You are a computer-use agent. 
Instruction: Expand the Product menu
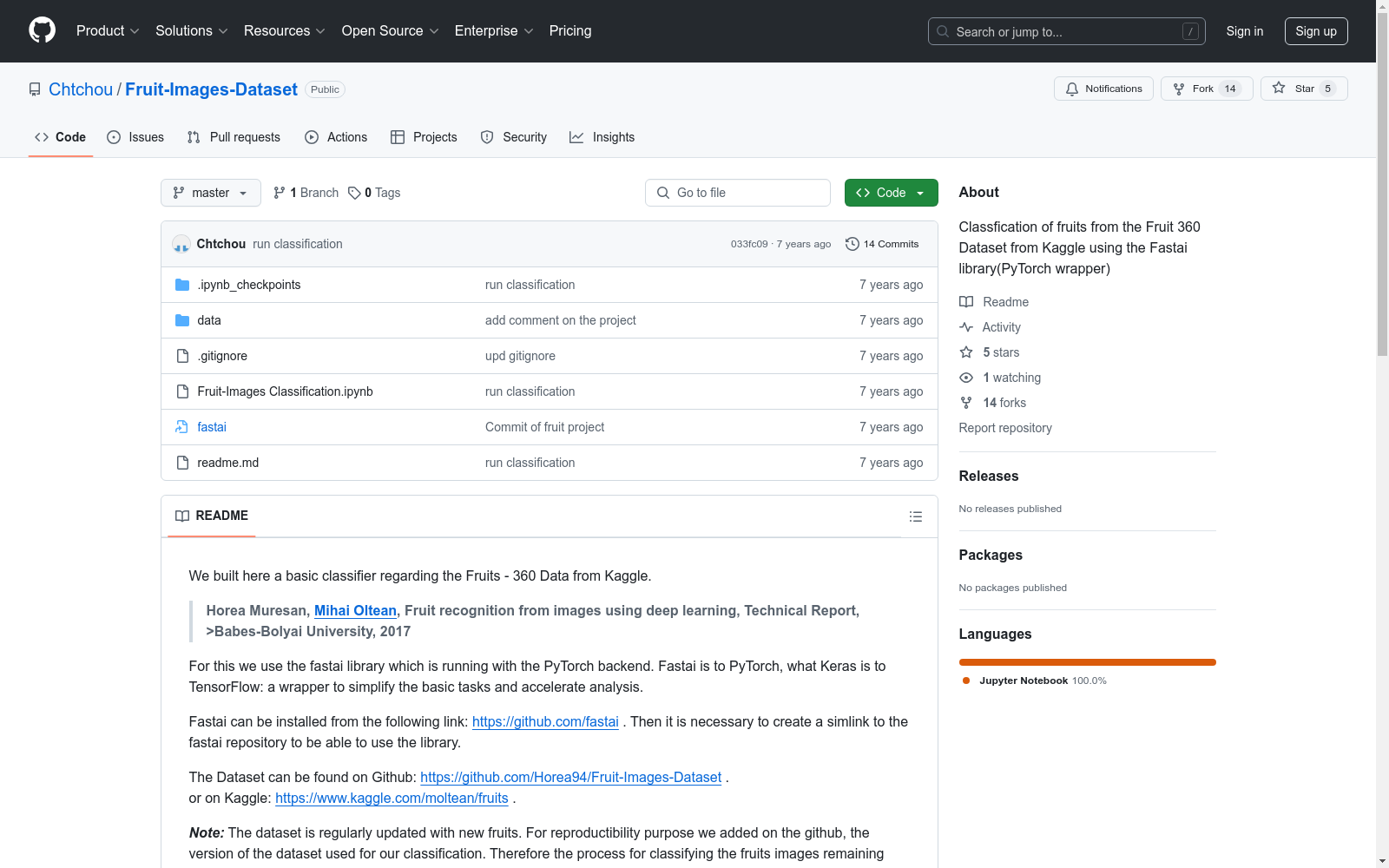108,31
